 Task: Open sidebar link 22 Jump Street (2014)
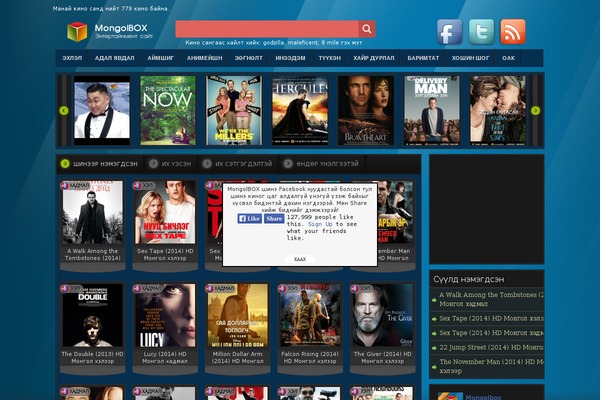pos(491,348)
